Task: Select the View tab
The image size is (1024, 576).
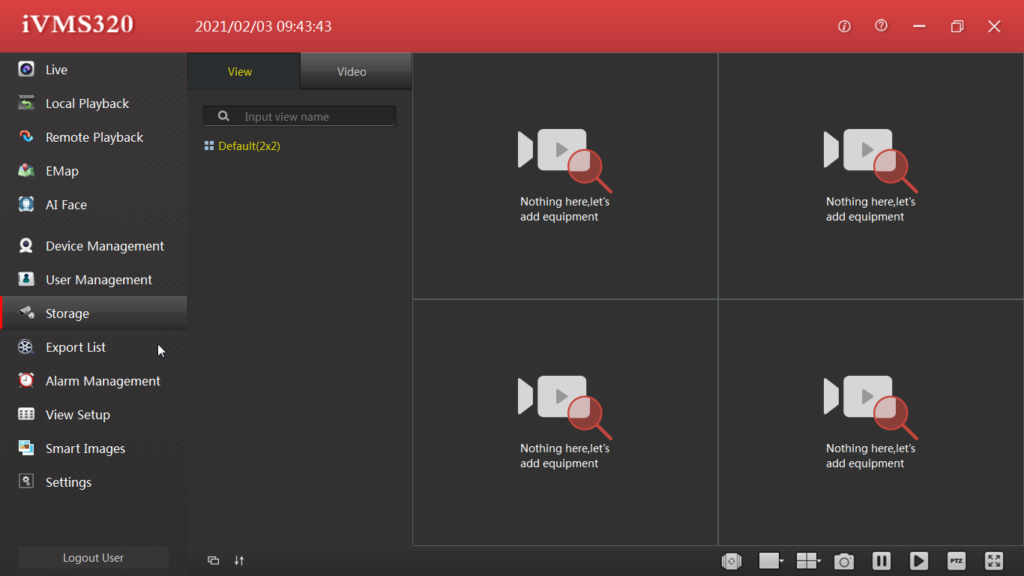Action: click(x=240, y=72)
